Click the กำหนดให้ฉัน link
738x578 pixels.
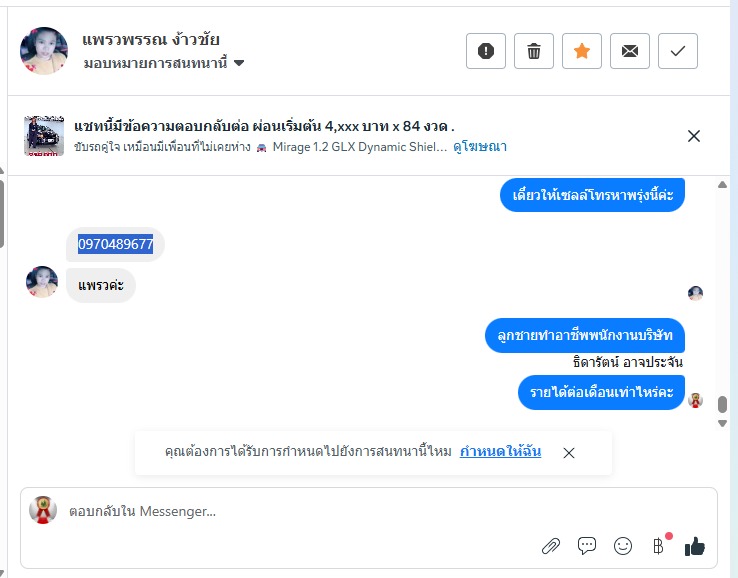tap(500, 452)
